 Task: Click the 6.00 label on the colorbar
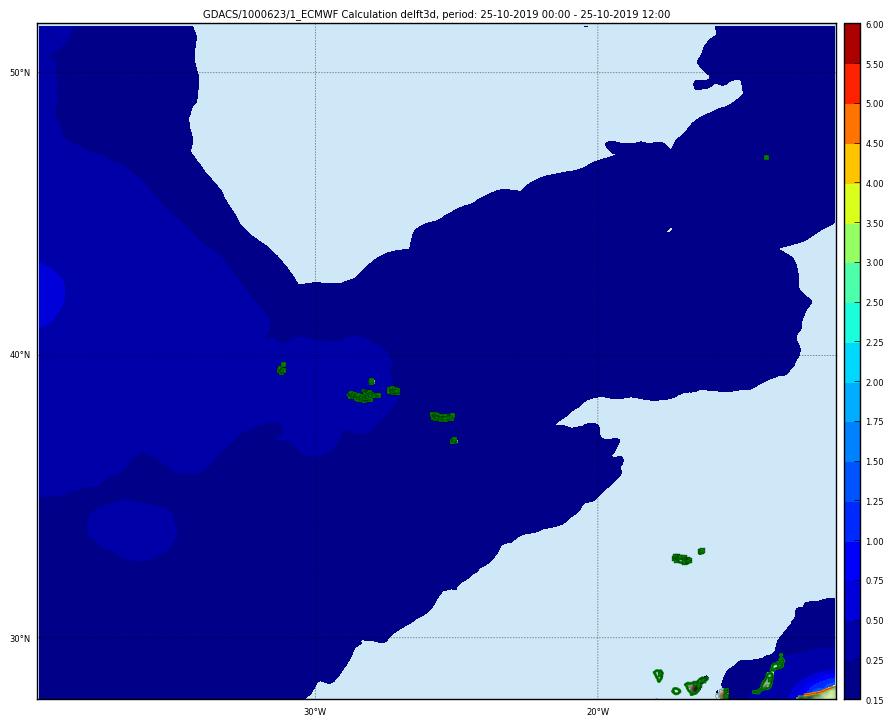point(874,24)
